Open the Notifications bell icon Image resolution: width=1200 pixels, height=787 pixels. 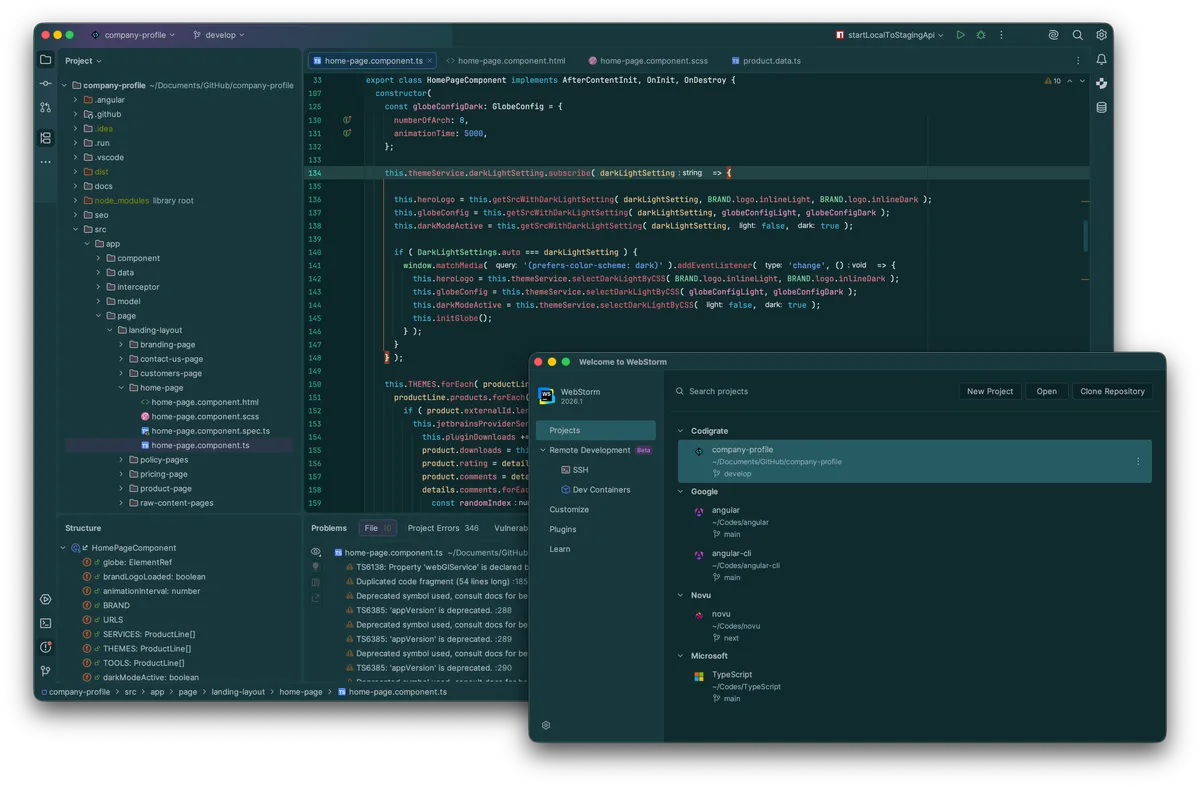tap(1101, 60)
